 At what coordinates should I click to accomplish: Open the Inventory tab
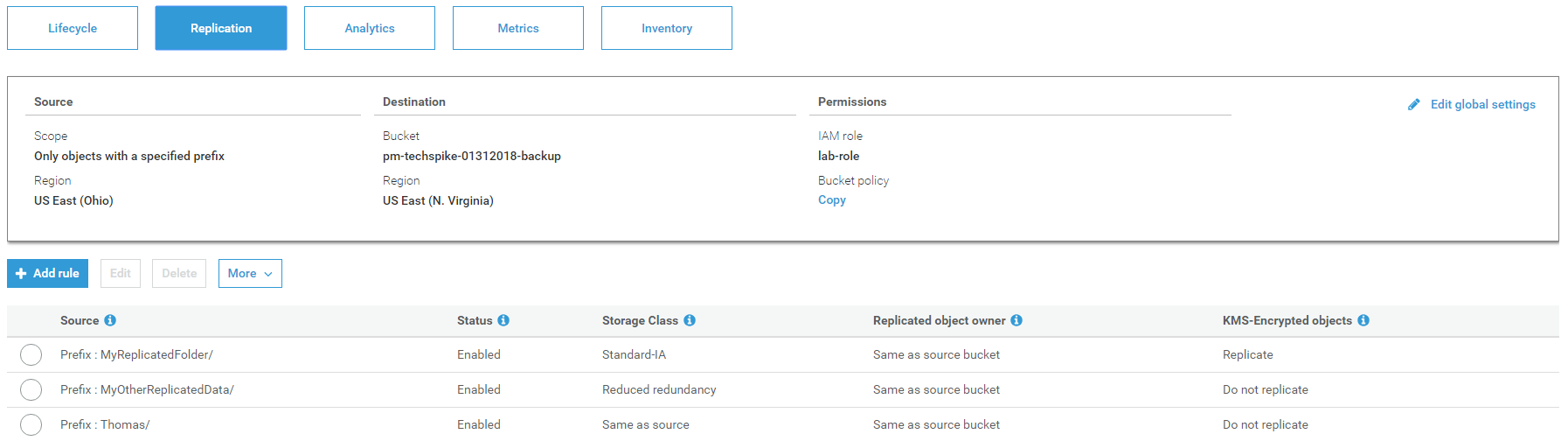pyautogui.click(x=667, y=28)
